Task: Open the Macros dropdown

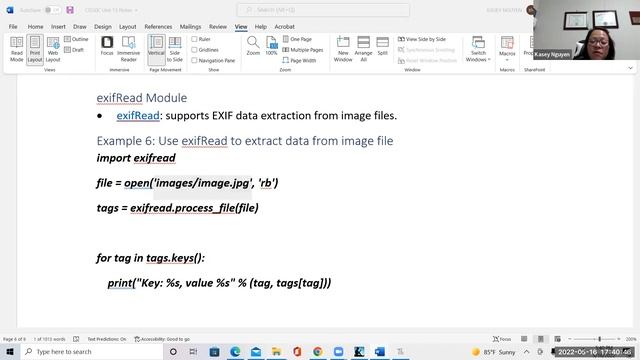Action: [x=507, y=49]
